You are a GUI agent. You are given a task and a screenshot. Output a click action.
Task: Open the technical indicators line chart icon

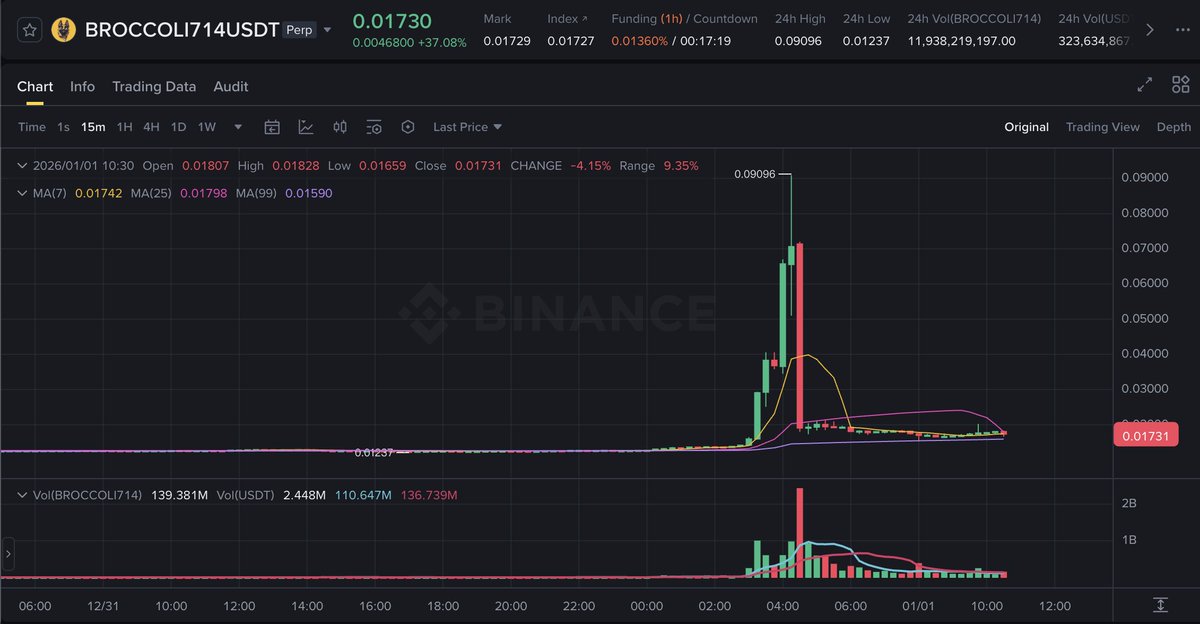306,127
